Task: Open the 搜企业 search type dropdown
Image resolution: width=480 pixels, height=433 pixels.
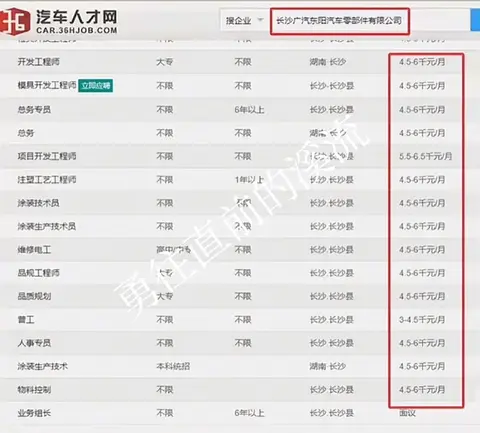Action: tap(244, 21)
